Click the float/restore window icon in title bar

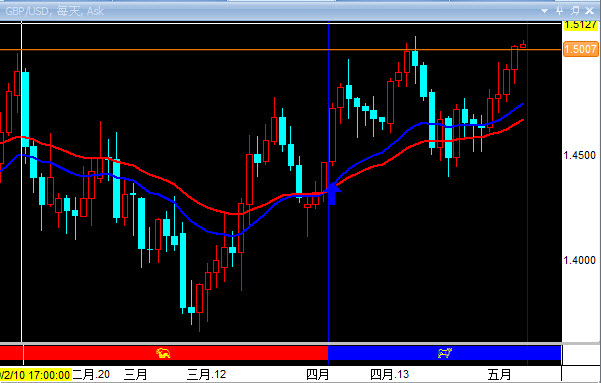575,11
